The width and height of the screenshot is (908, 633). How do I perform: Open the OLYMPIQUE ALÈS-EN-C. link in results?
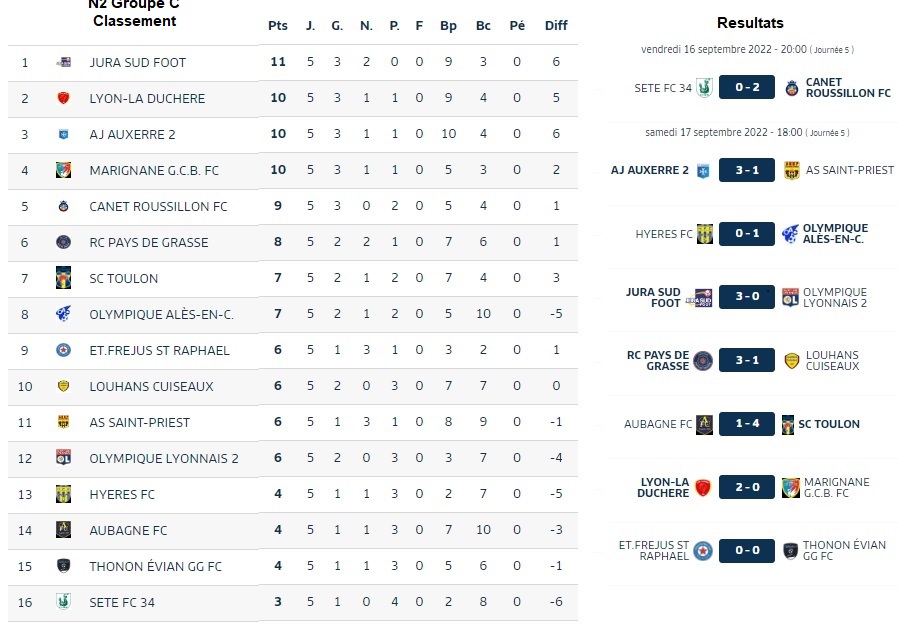pos(835,233)
